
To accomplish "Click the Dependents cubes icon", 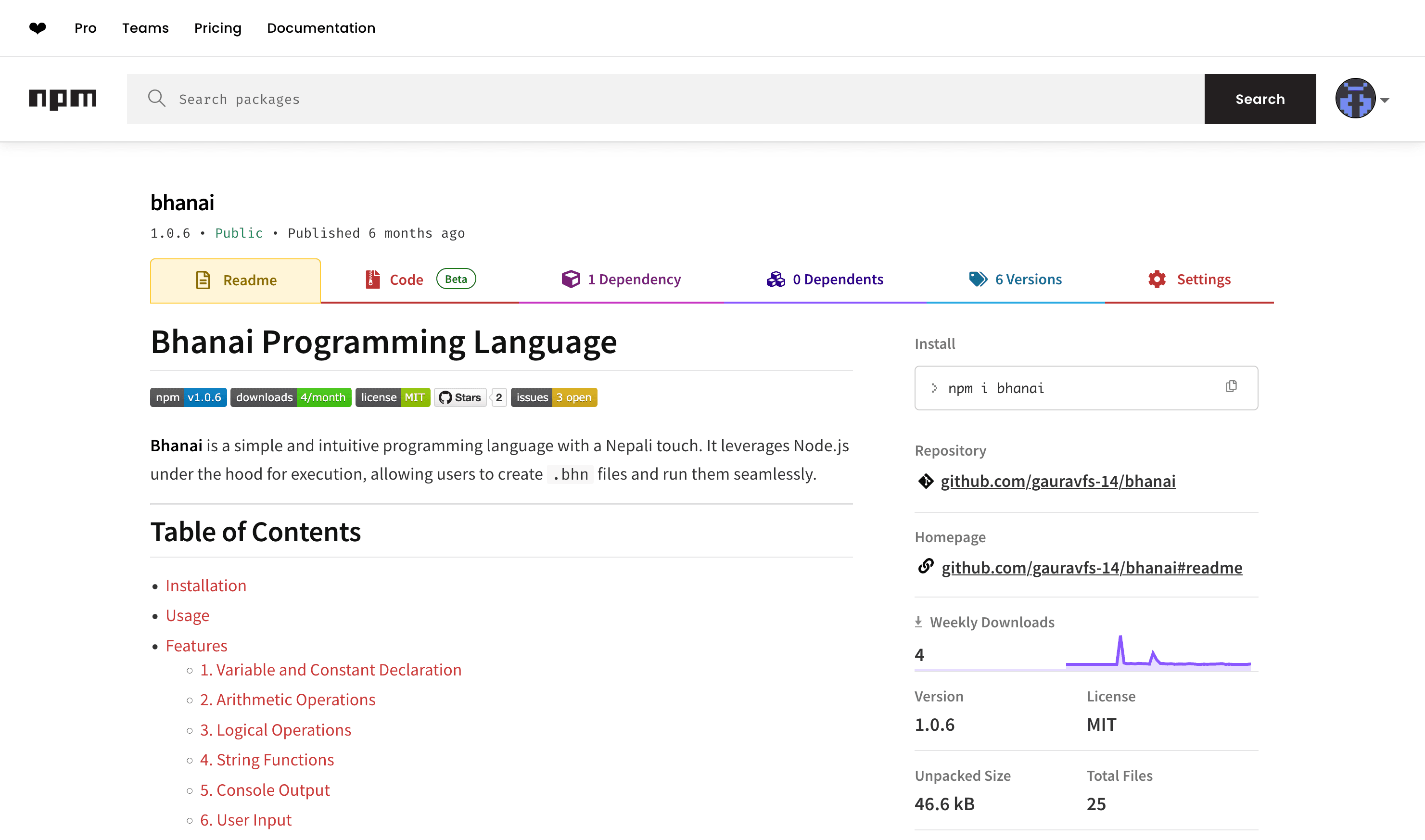I will [x=776, y=279].
